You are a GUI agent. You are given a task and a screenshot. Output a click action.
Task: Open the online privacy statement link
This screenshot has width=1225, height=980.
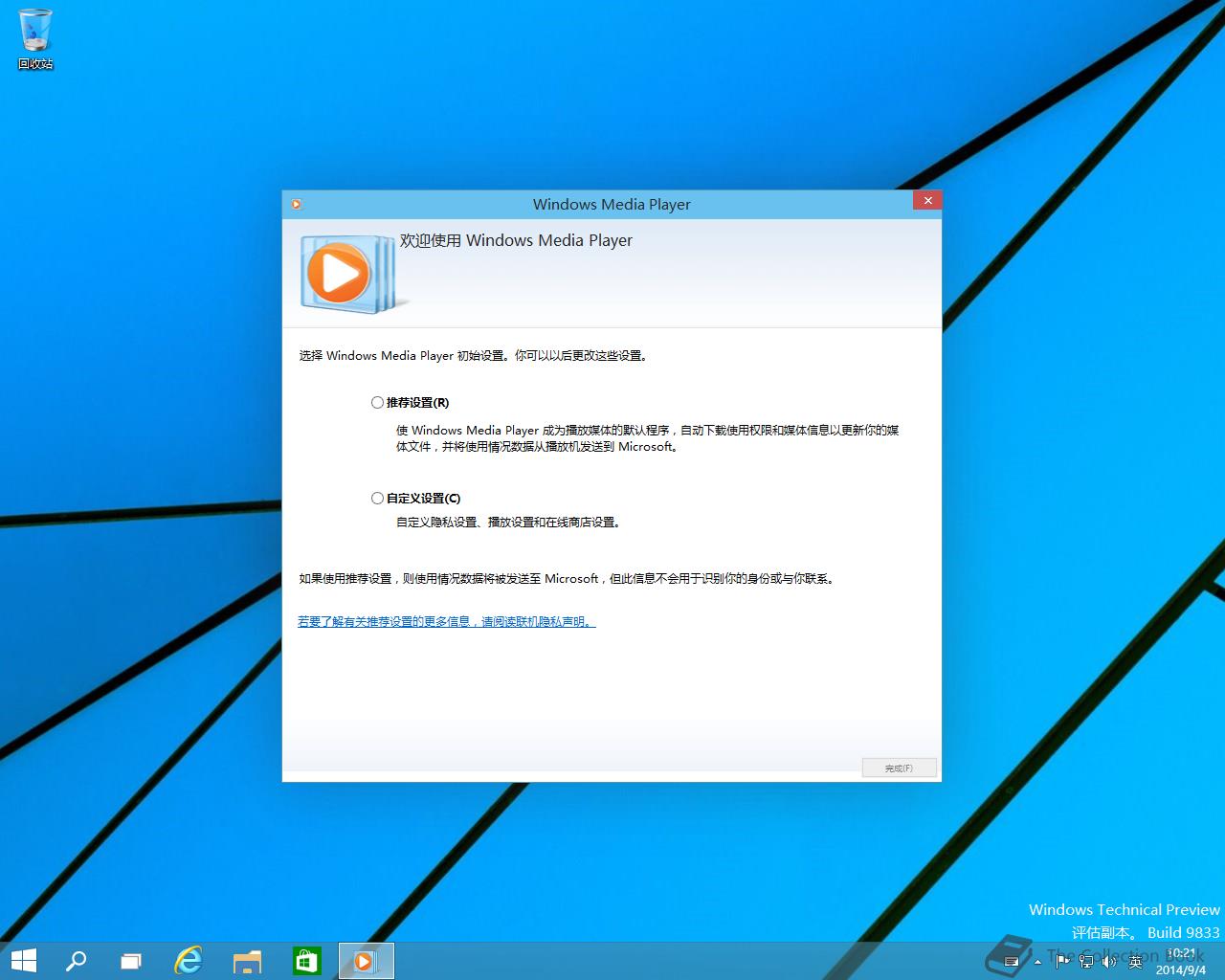click(447, 622)
